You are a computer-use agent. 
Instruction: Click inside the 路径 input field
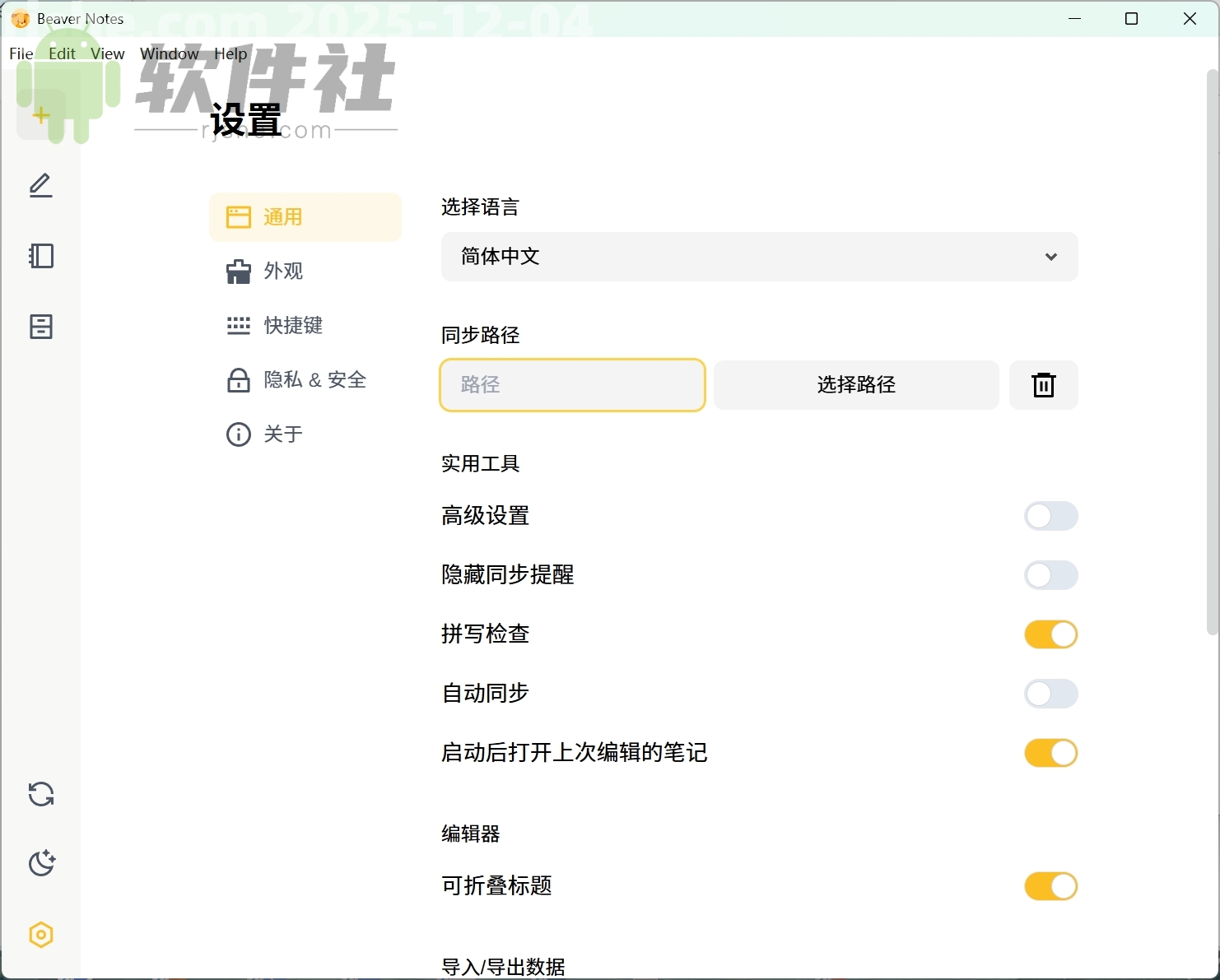[x=571, y=384]
